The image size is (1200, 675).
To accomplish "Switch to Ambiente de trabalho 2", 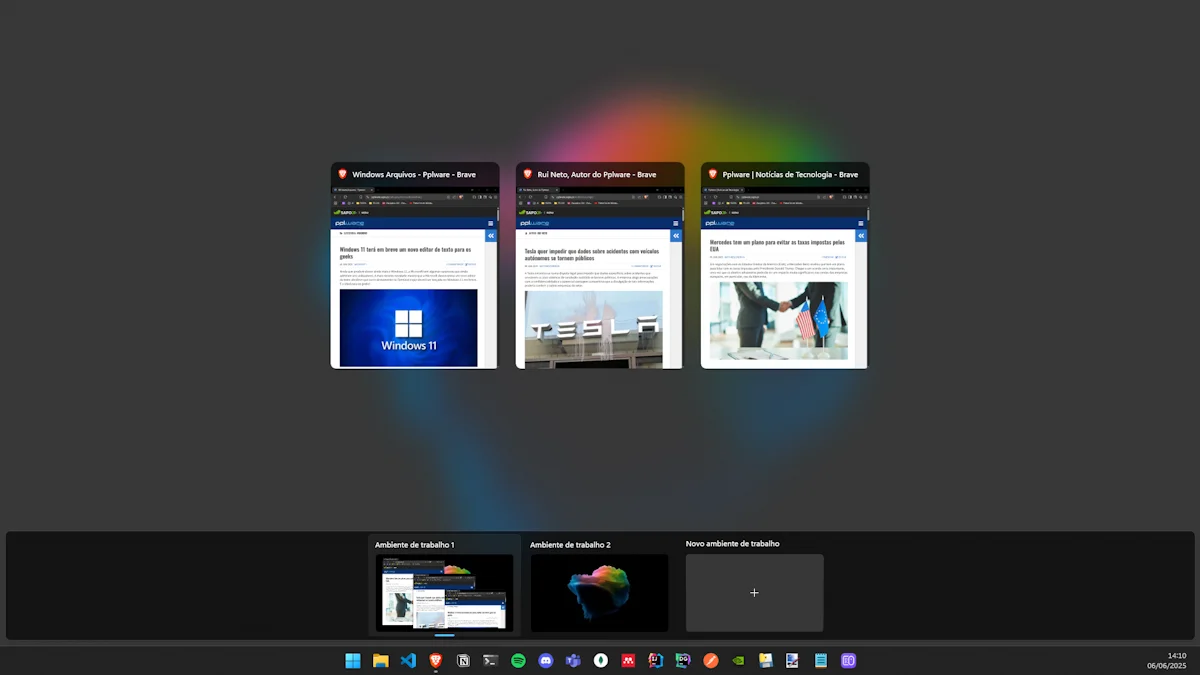I will (x=599, y=592).
